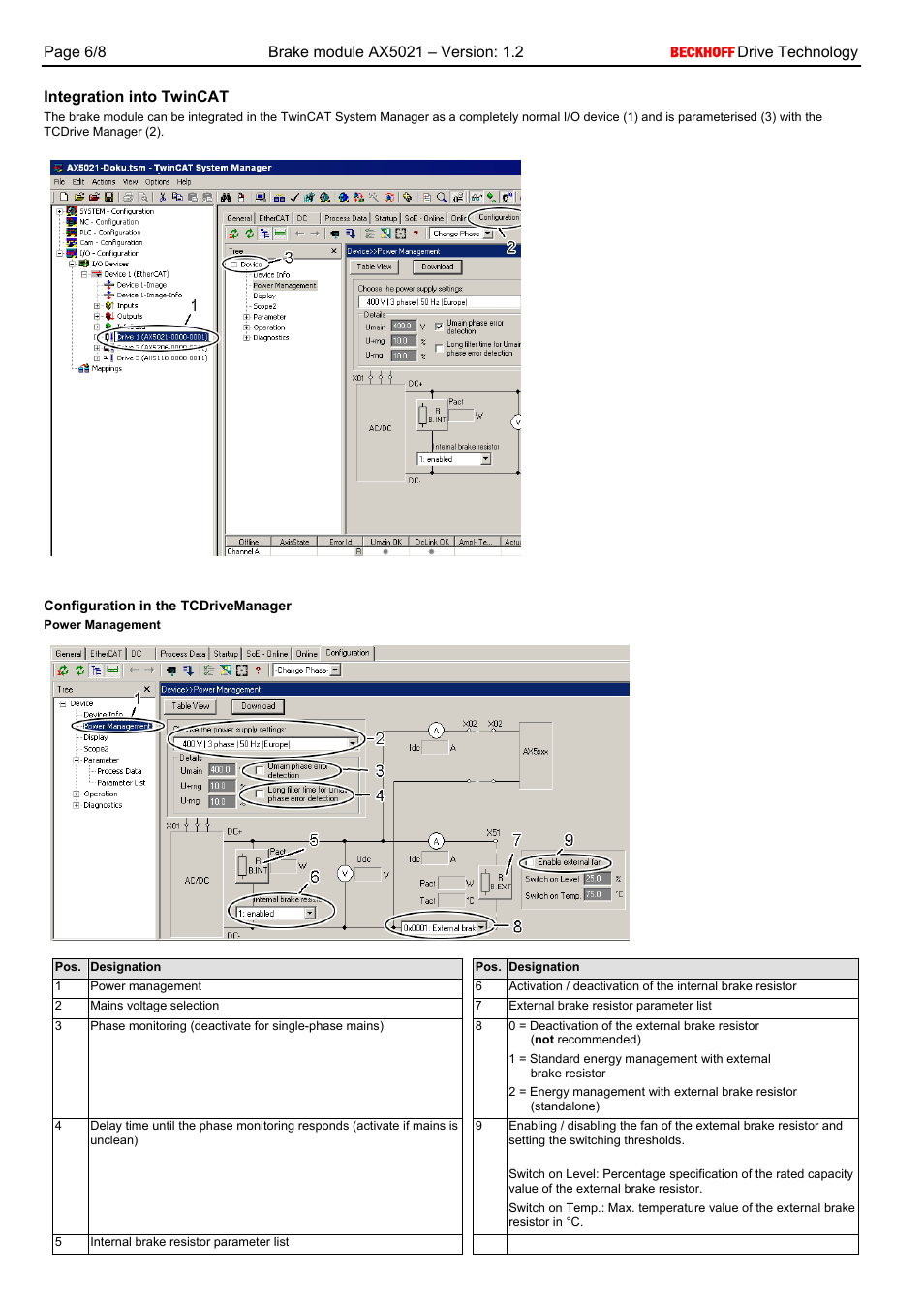Switch to Startup tab in upper screenshot

(386, 218)
